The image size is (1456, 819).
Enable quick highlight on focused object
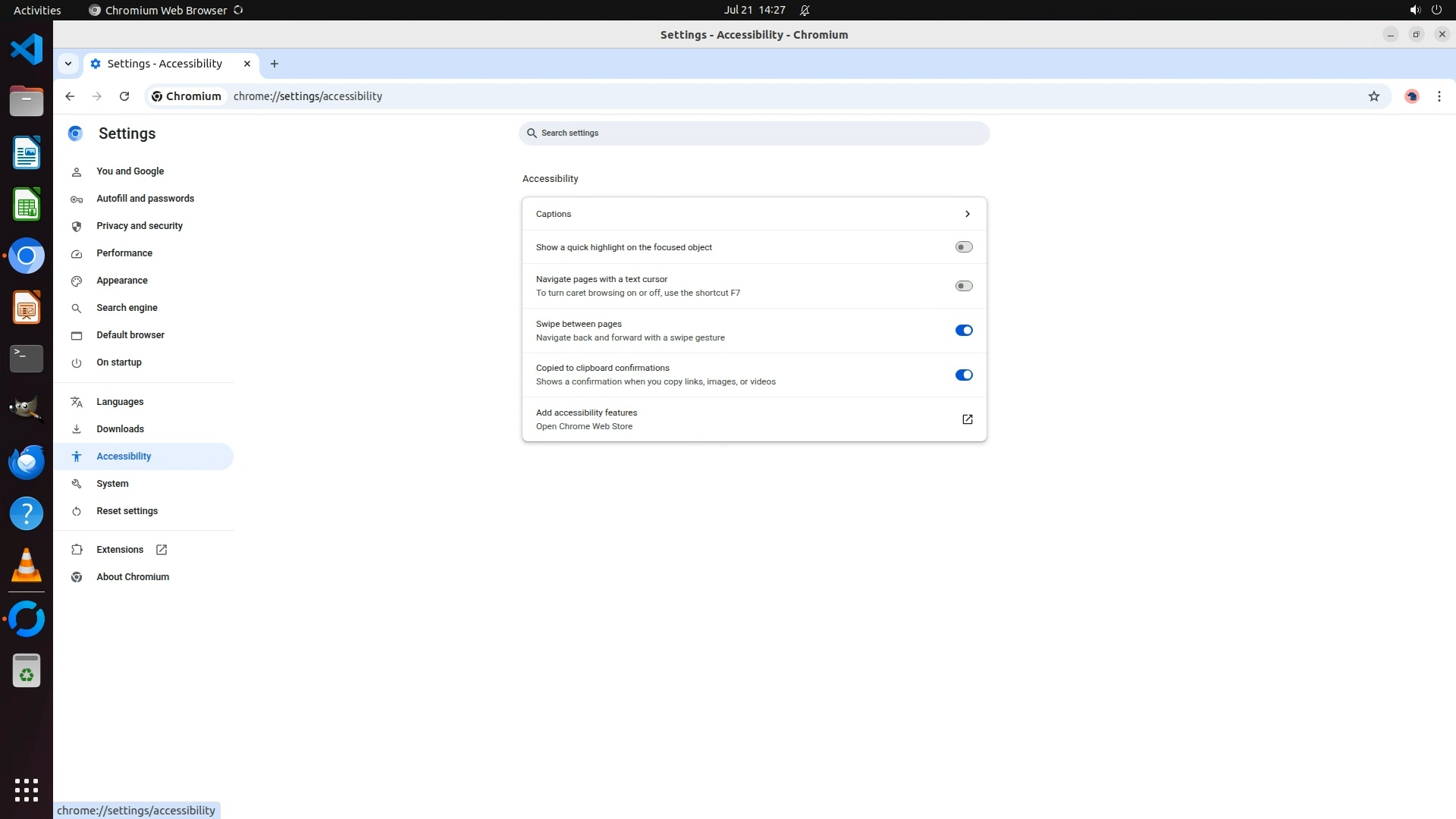click(x=963, y=247)
